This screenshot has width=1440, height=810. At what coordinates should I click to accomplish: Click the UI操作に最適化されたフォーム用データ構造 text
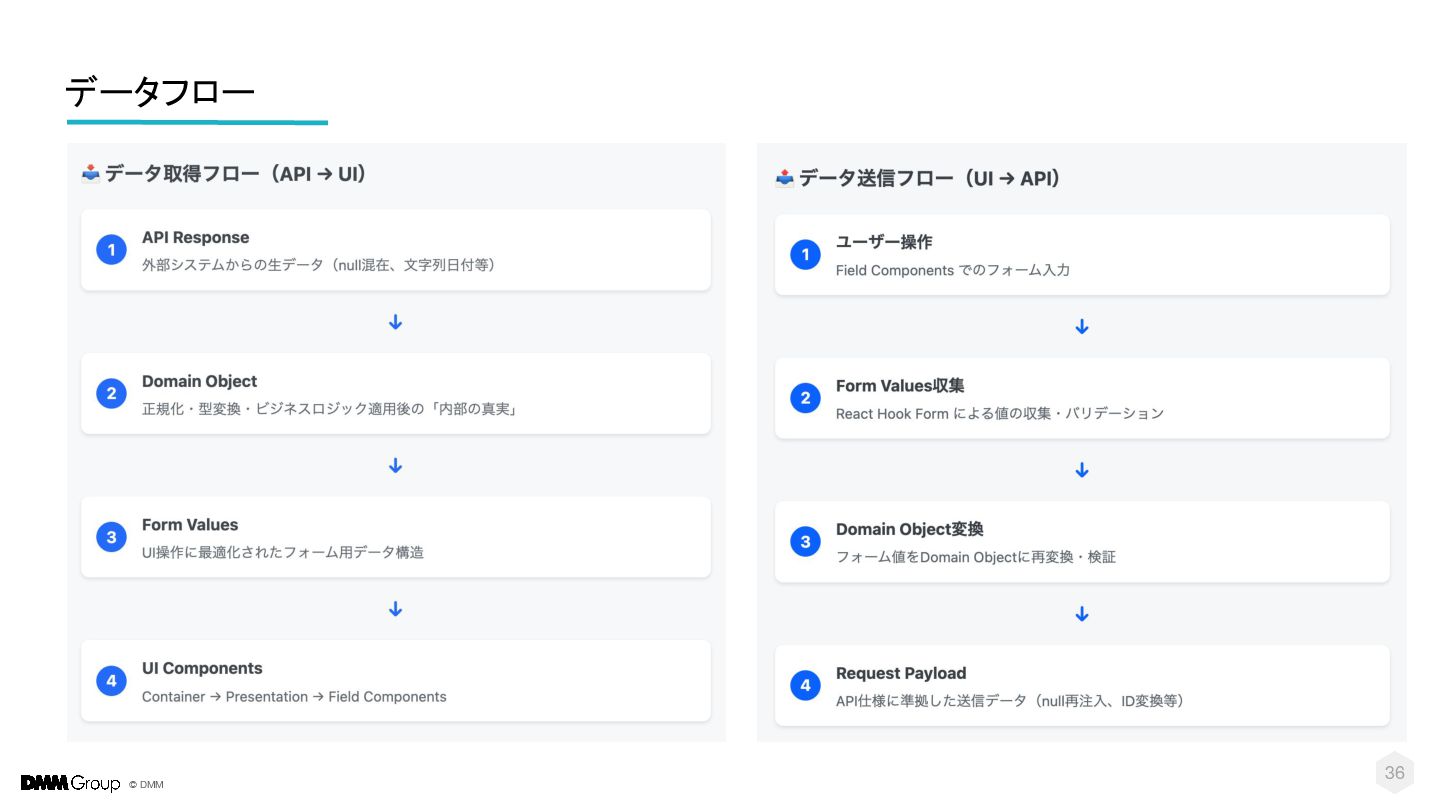(283, 552)
